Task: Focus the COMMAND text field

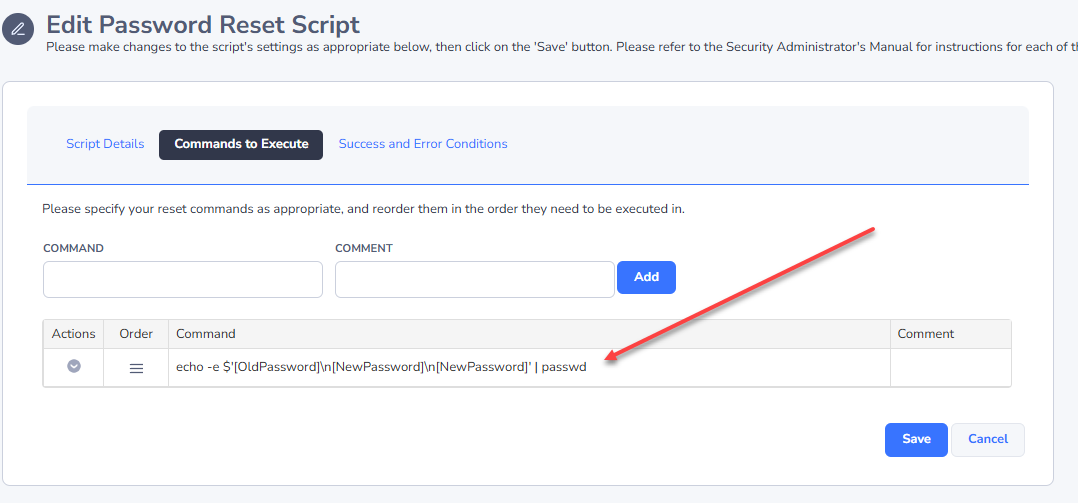Action: point(183,279)
